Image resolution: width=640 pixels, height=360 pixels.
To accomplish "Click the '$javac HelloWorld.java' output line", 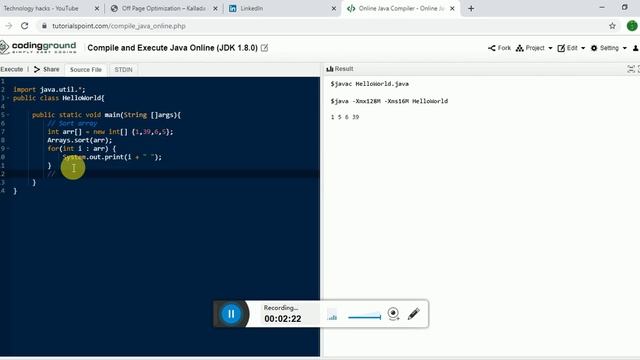I will click(369, 84).
